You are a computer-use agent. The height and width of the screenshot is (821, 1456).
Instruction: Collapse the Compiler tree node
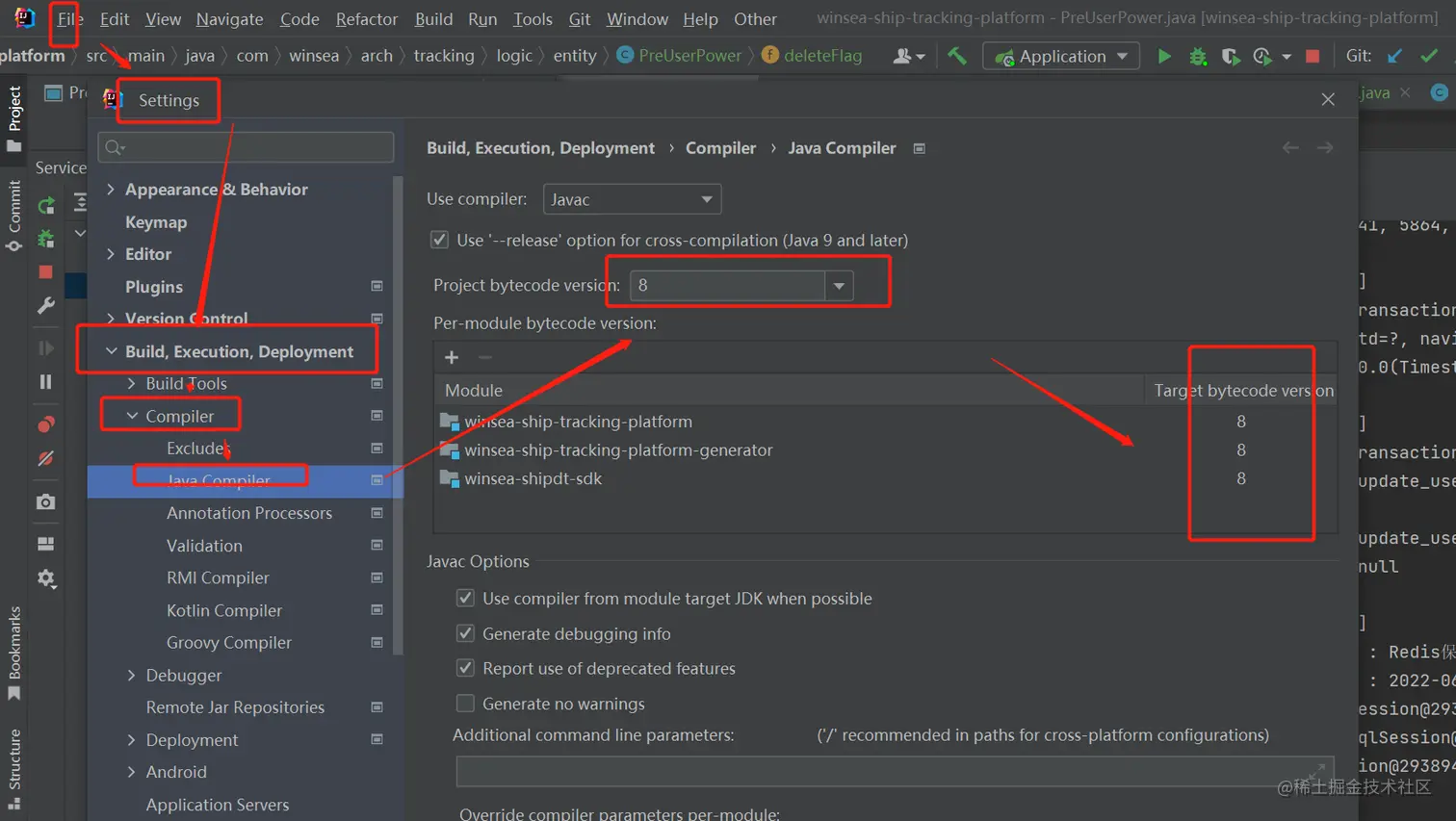(132, 416)
